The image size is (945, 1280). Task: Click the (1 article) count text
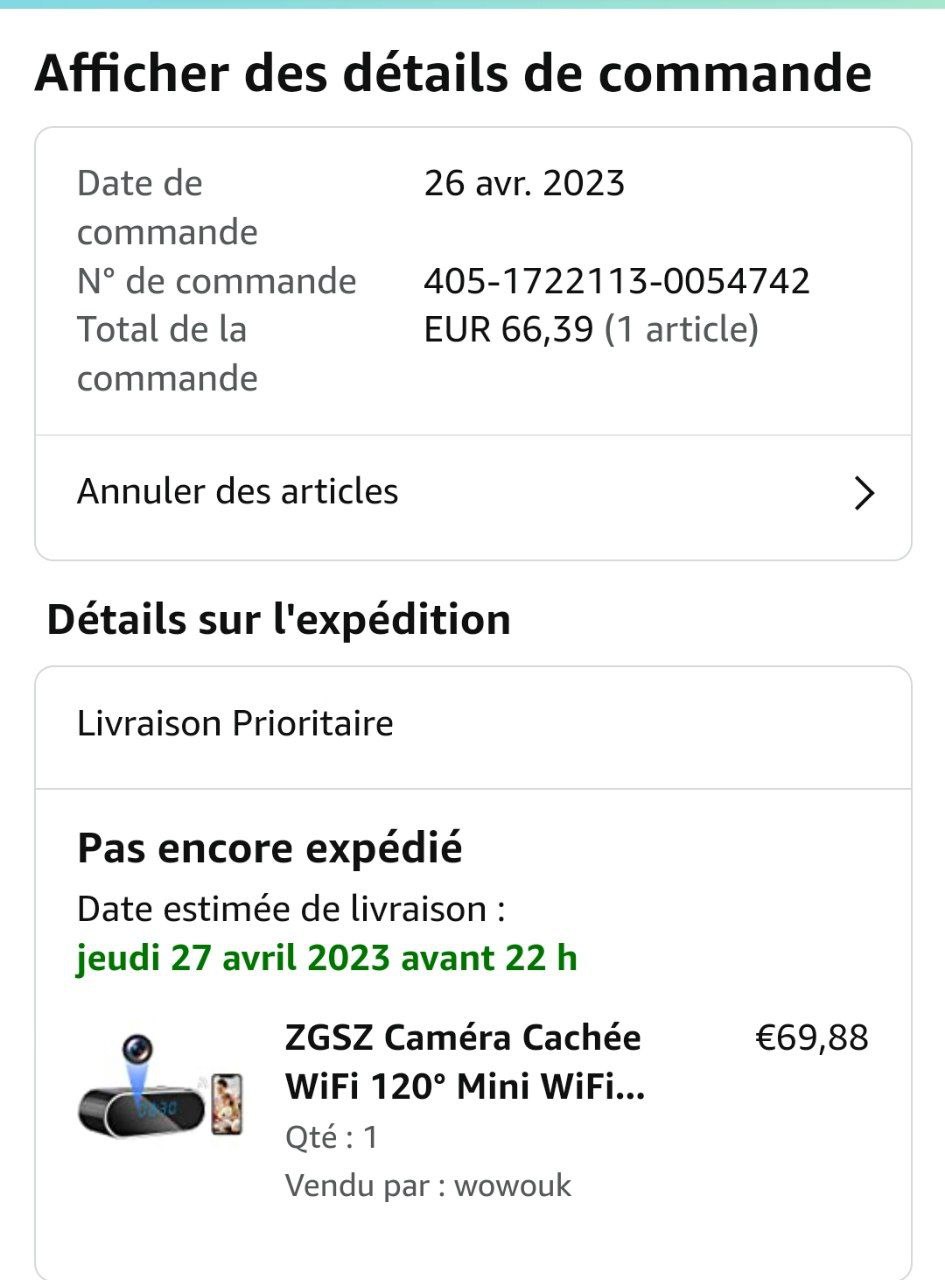(681, 330)
